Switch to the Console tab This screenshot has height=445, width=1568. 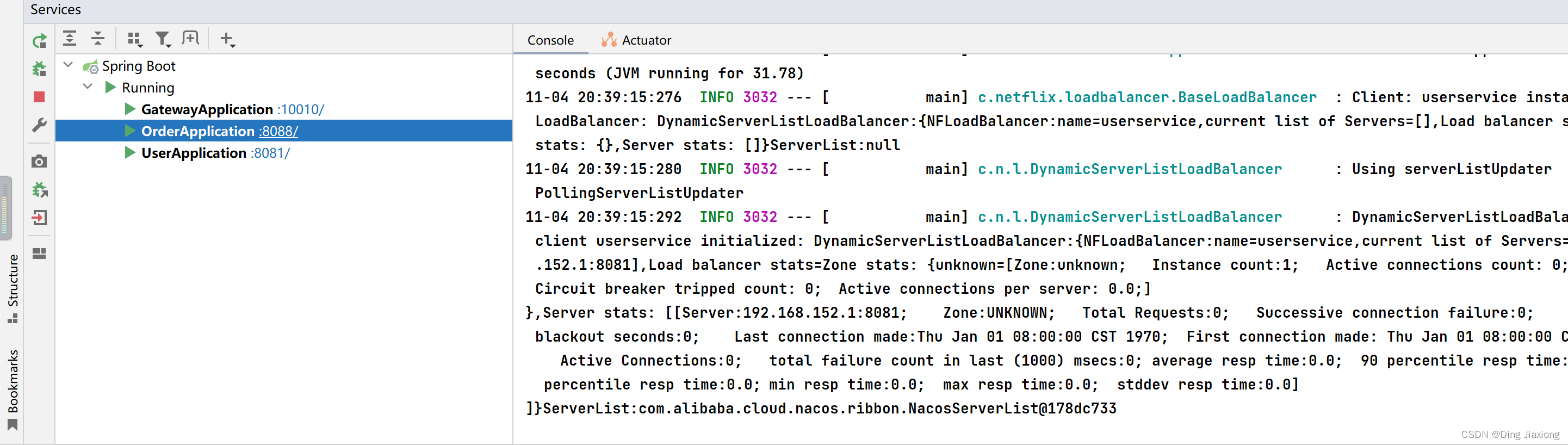pyautogui.click(x=550, y=40)
